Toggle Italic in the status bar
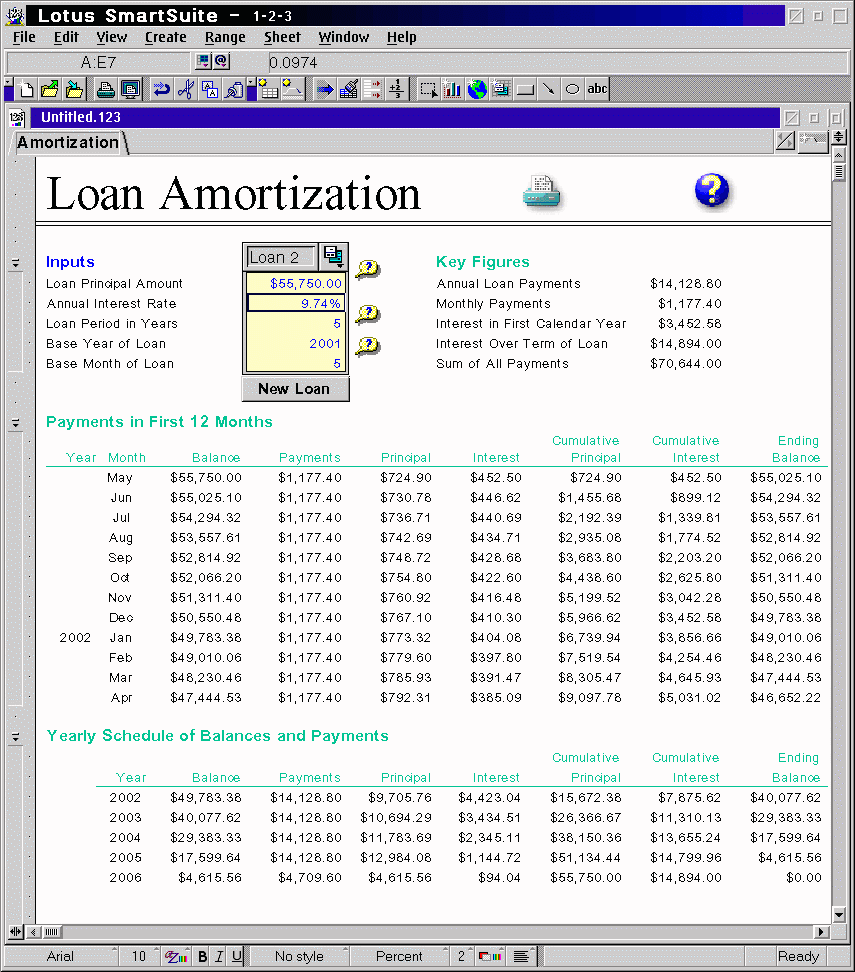 pyautogui.click(x=219, y=957)
